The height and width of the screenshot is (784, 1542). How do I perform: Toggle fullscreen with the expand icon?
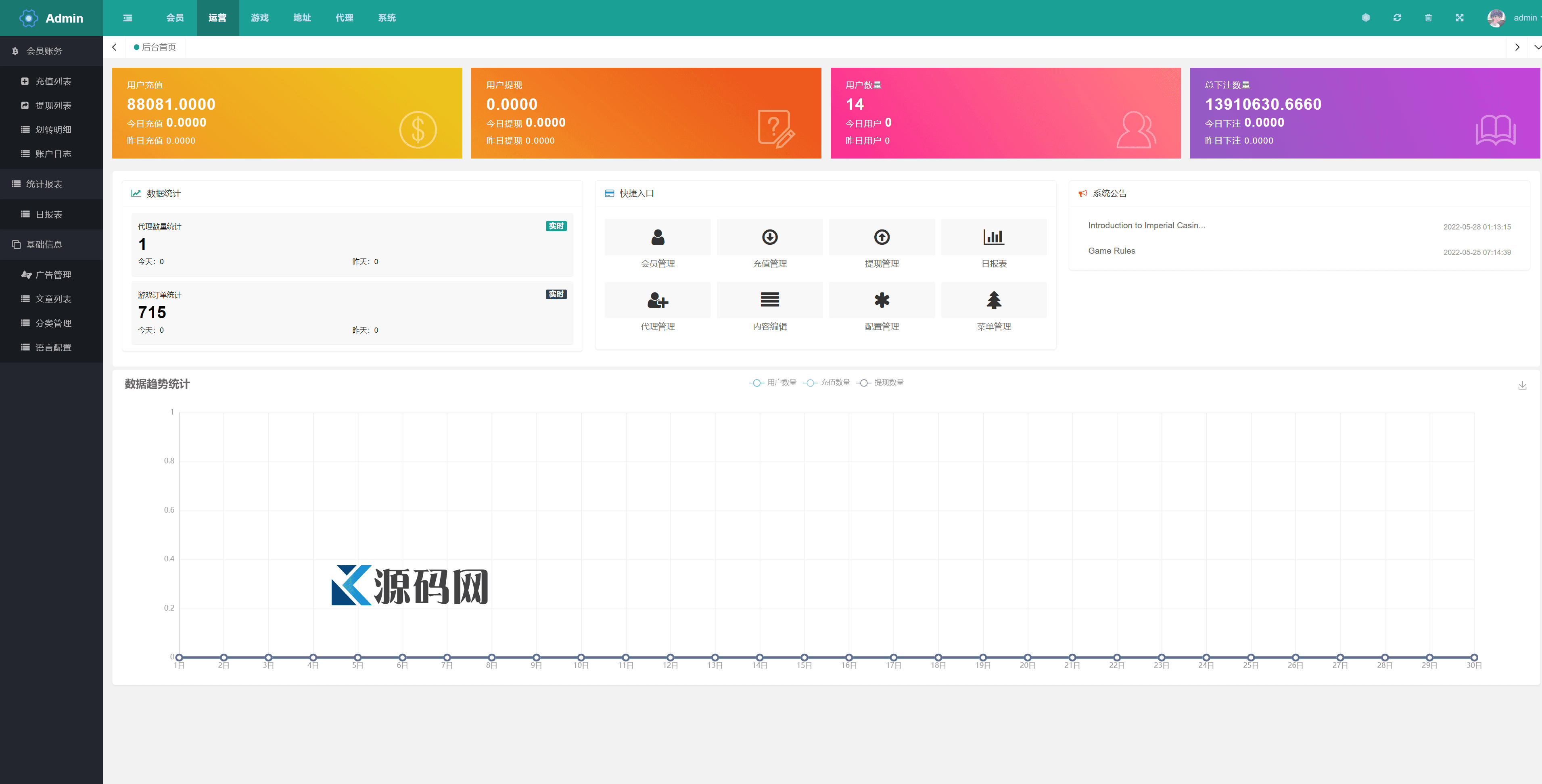[x=1459, y=18]
